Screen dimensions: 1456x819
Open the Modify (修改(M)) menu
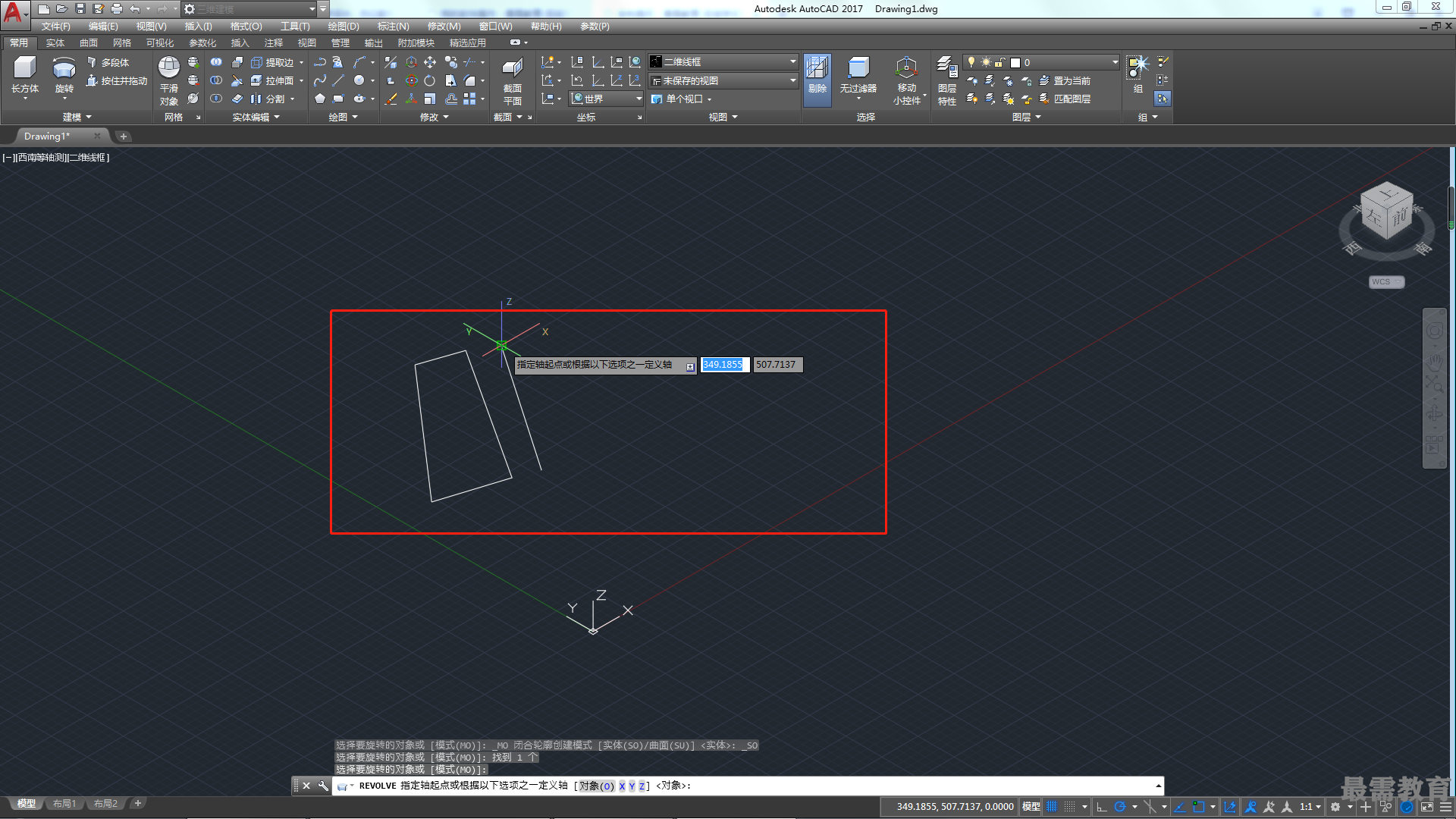pyautogui.click(x=444, y=26)
